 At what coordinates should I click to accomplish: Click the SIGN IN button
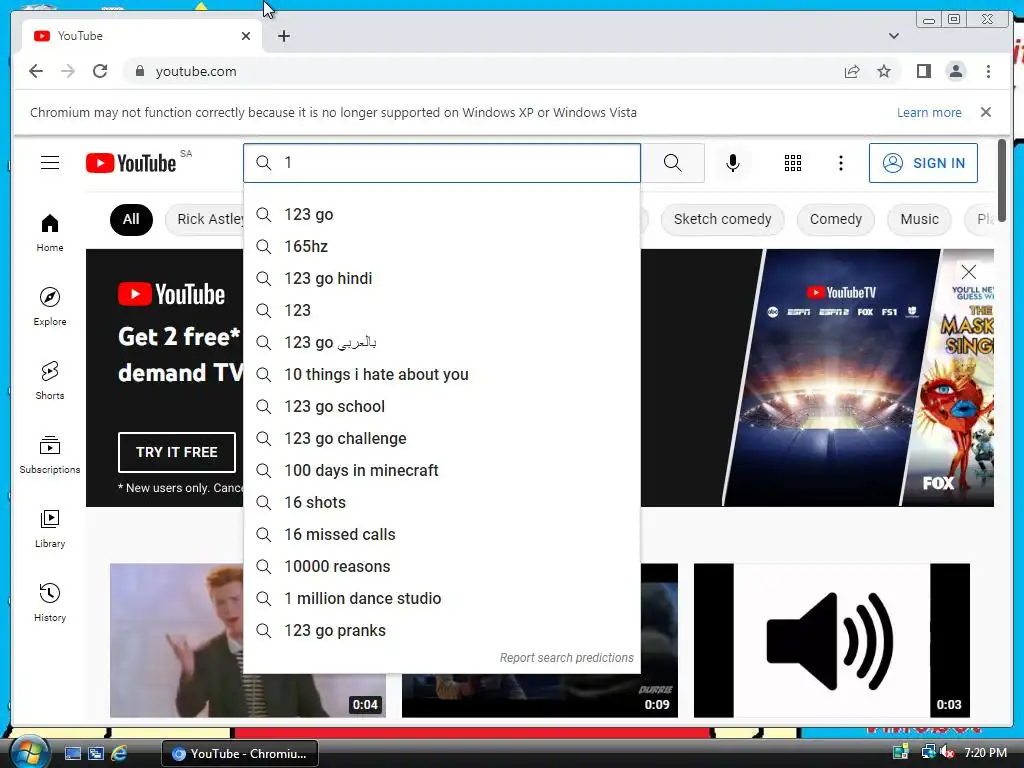tap(923, 163)
